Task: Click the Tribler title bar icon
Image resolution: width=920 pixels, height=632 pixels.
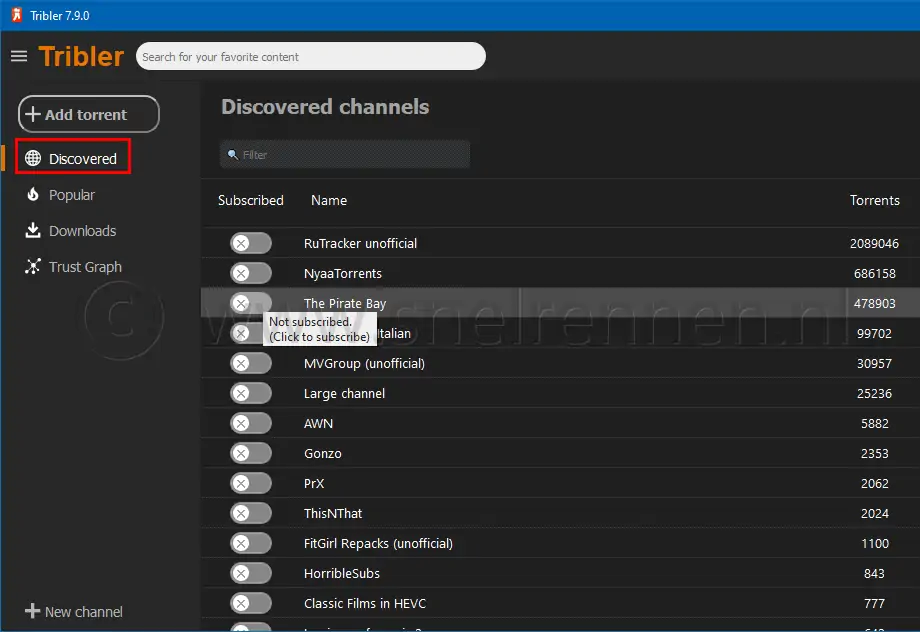Action: tap(16, 15)
